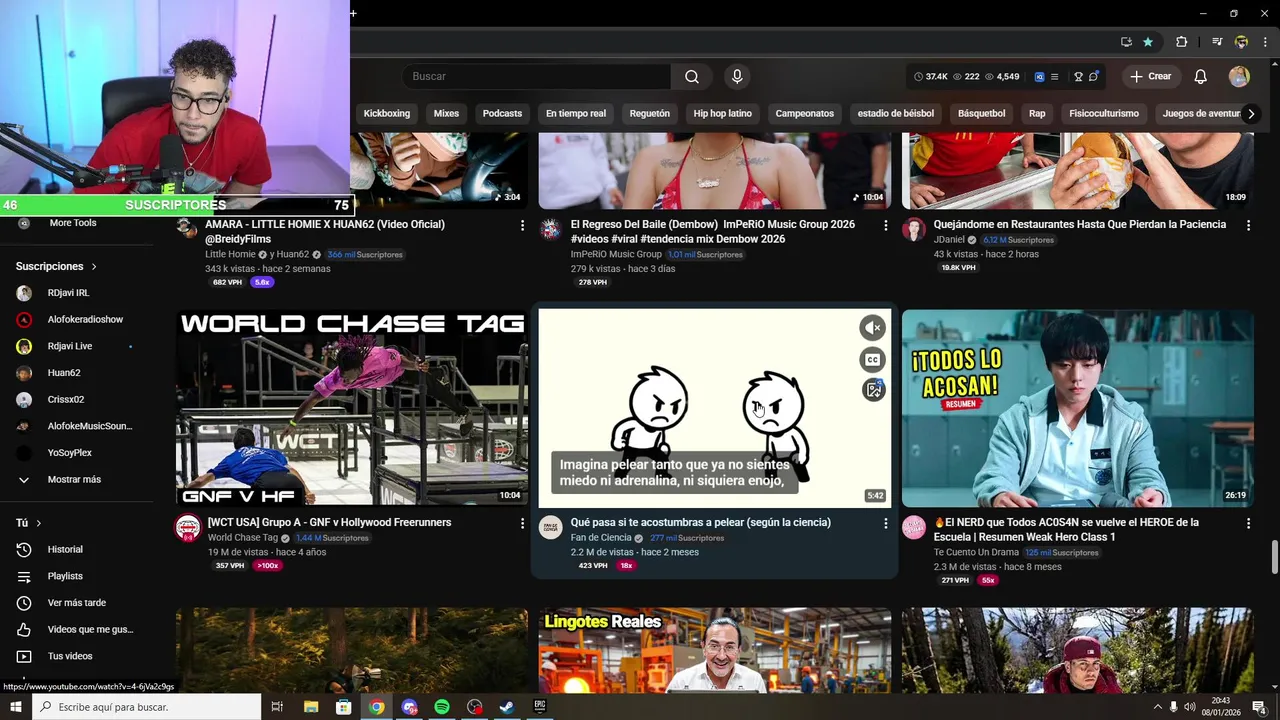The height and width of the screenshot is (720, 1280).
Task: Click the search magnifier button
Action: [692, 77]
